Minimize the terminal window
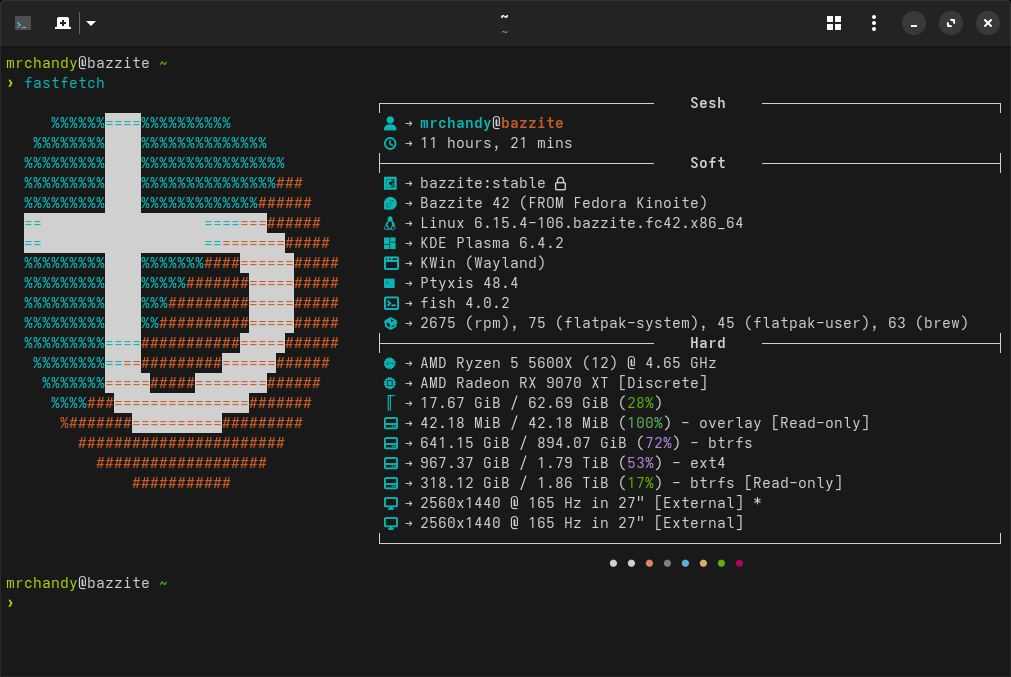Viewport: 1011px width, 677px height. 914,24
